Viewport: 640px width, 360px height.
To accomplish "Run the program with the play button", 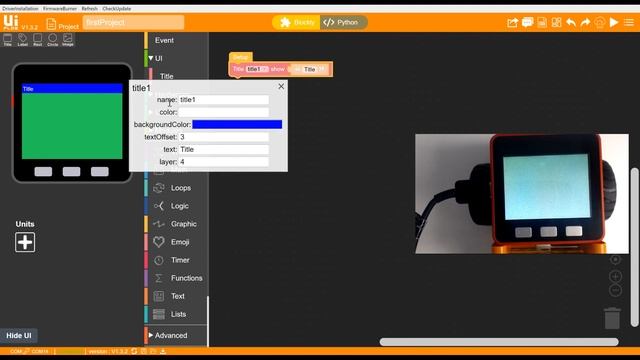I will [614, 22].
